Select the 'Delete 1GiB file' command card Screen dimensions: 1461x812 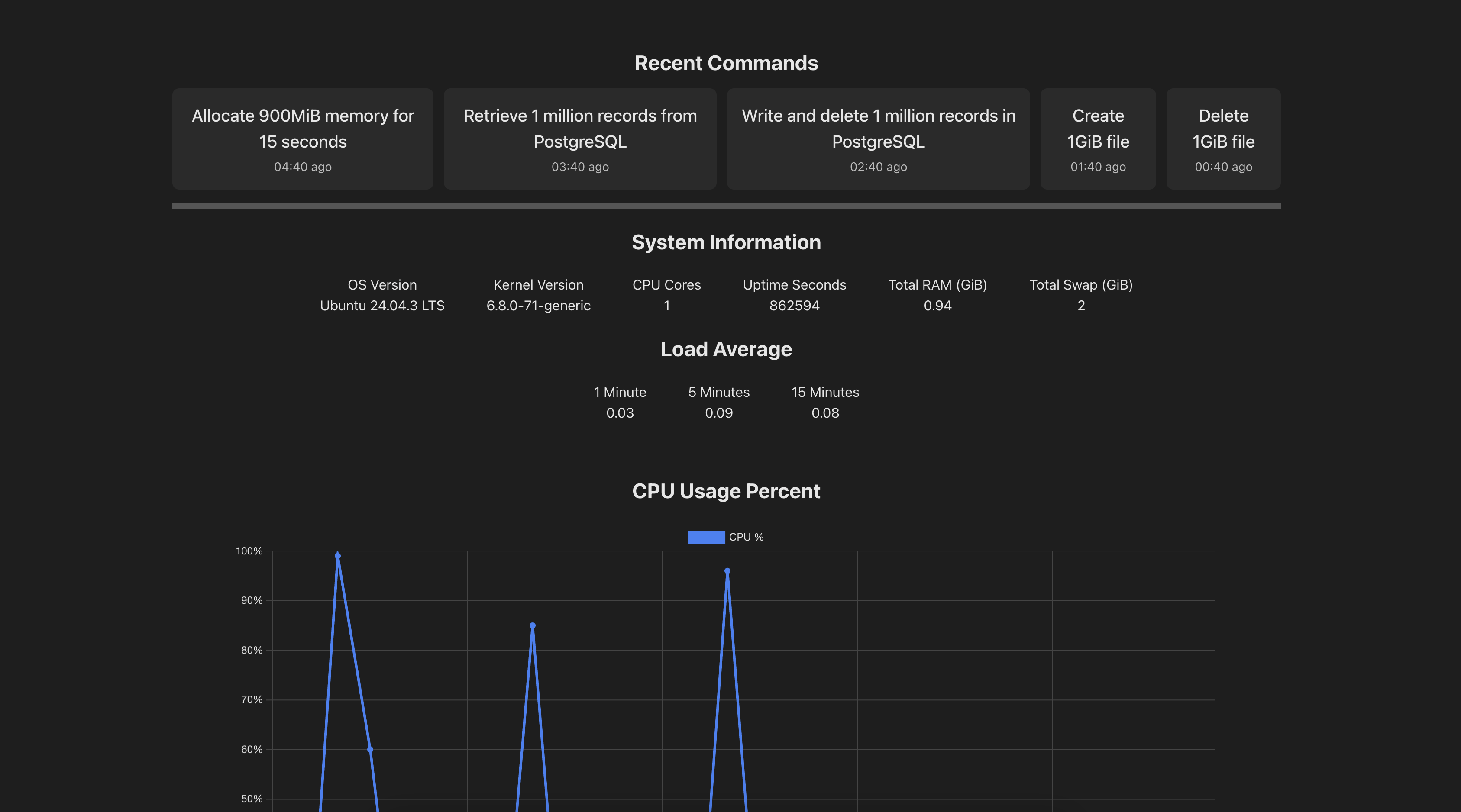coord(1223,139)
